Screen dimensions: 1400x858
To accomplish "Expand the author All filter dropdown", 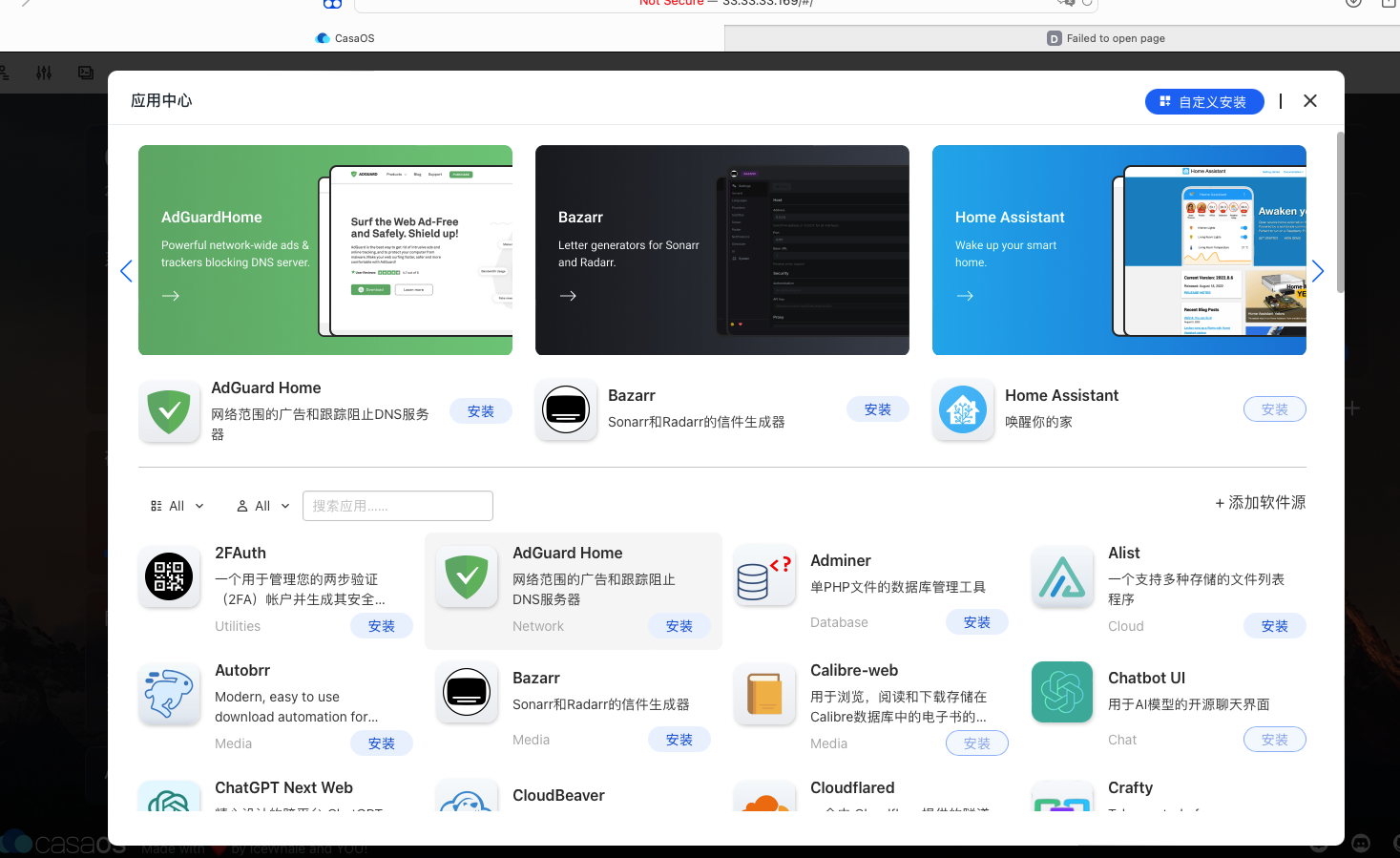I will pyautogui.click(x=263, y=506).
